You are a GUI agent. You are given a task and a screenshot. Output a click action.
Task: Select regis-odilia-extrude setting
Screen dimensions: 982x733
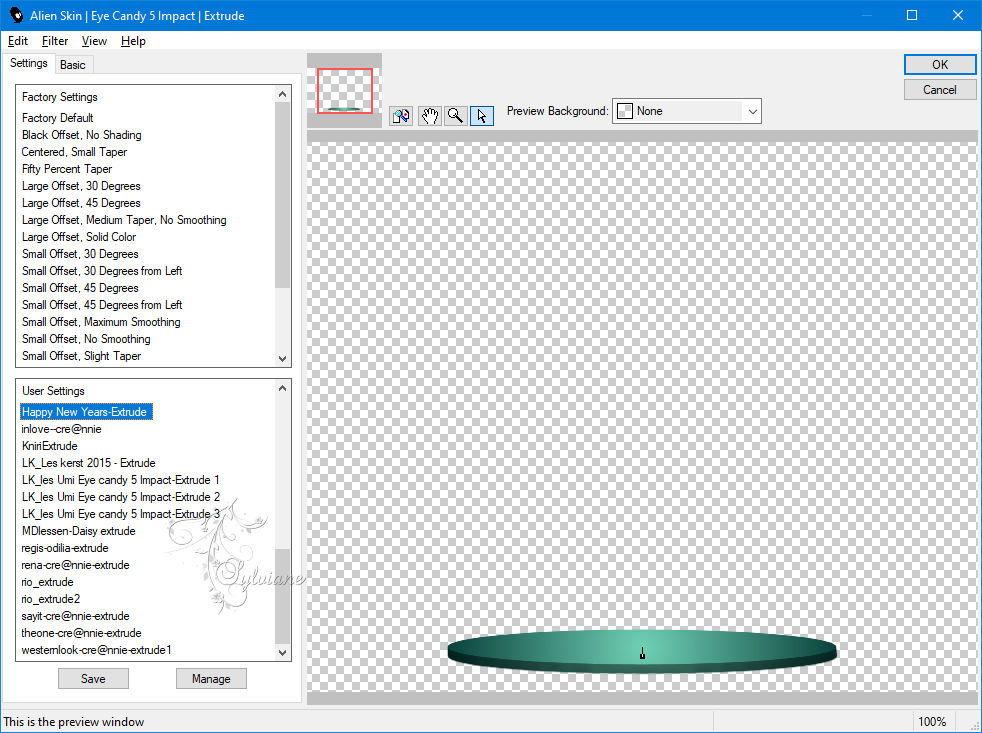(x=65, y=548)
